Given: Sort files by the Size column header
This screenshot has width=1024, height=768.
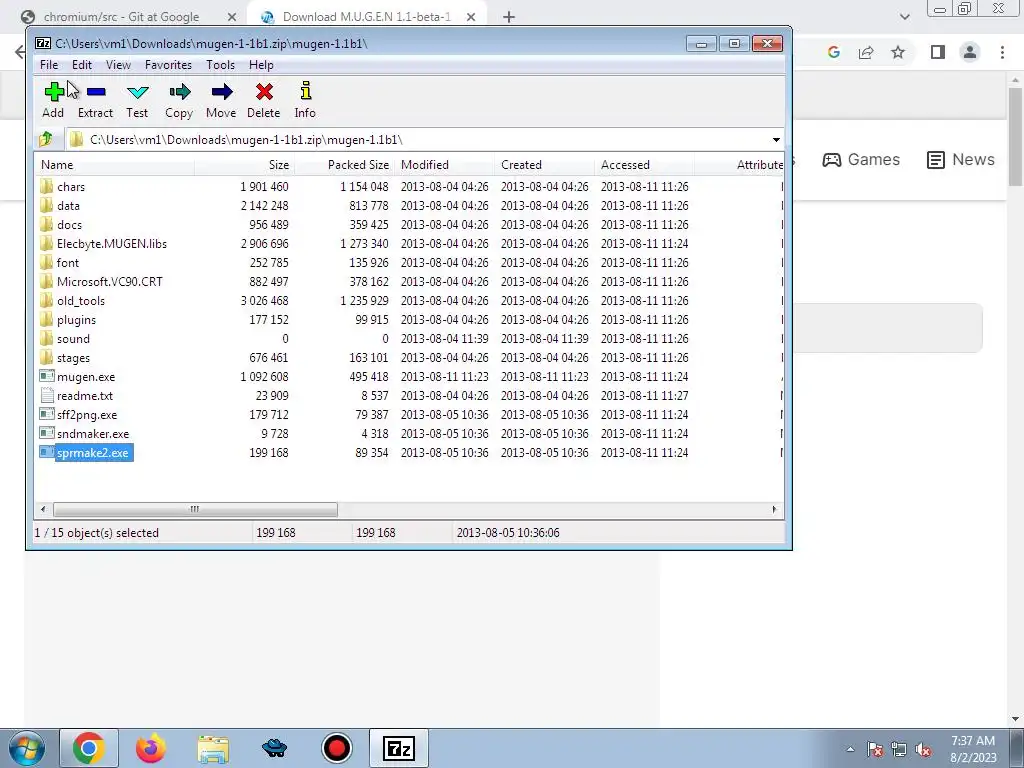Looking at the screenshot, I should click(x=244, y=165).
